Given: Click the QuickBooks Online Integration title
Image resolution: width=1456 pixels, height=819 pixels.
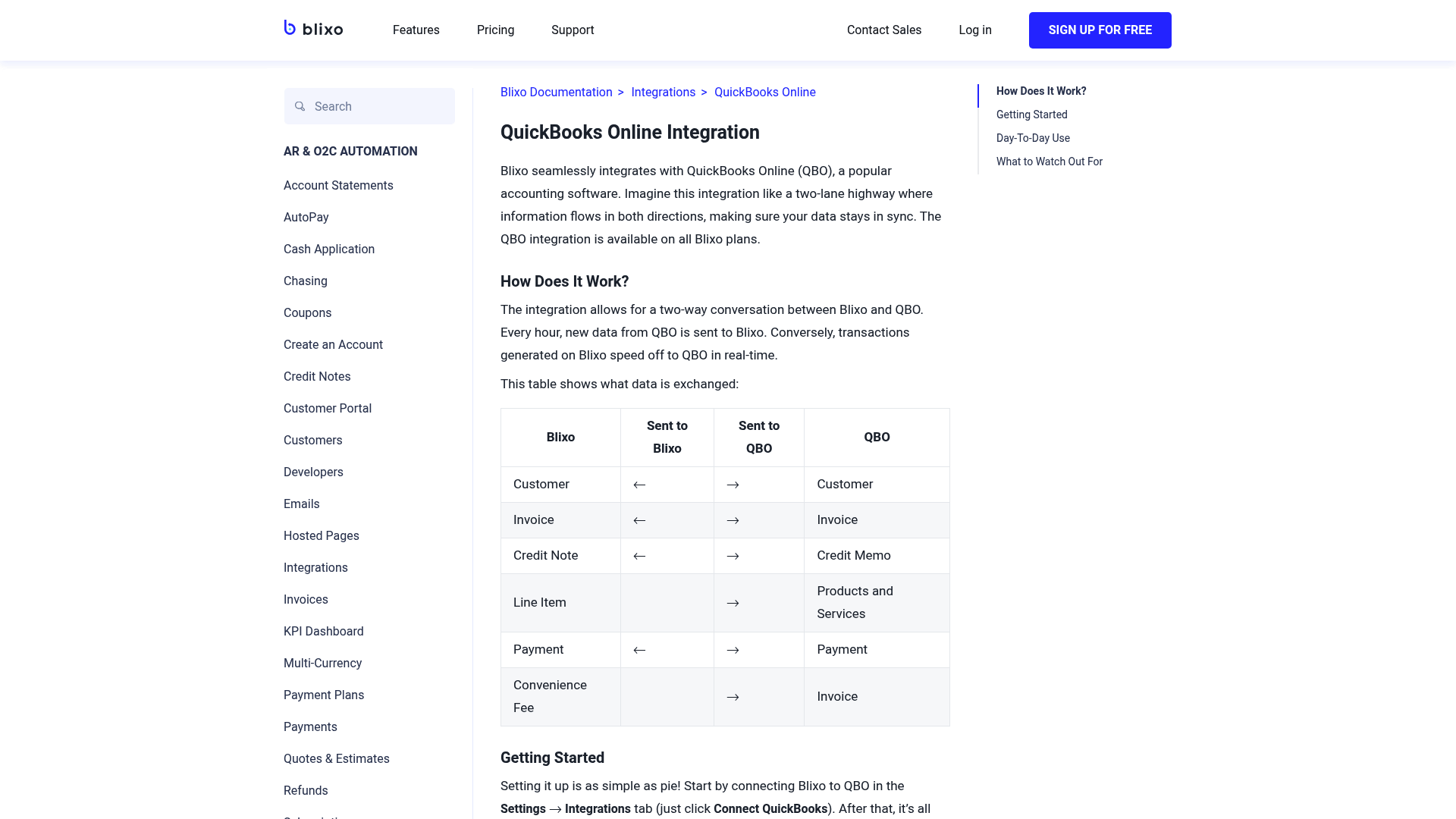Looking at the screenshot, I should tap(630, 133).
